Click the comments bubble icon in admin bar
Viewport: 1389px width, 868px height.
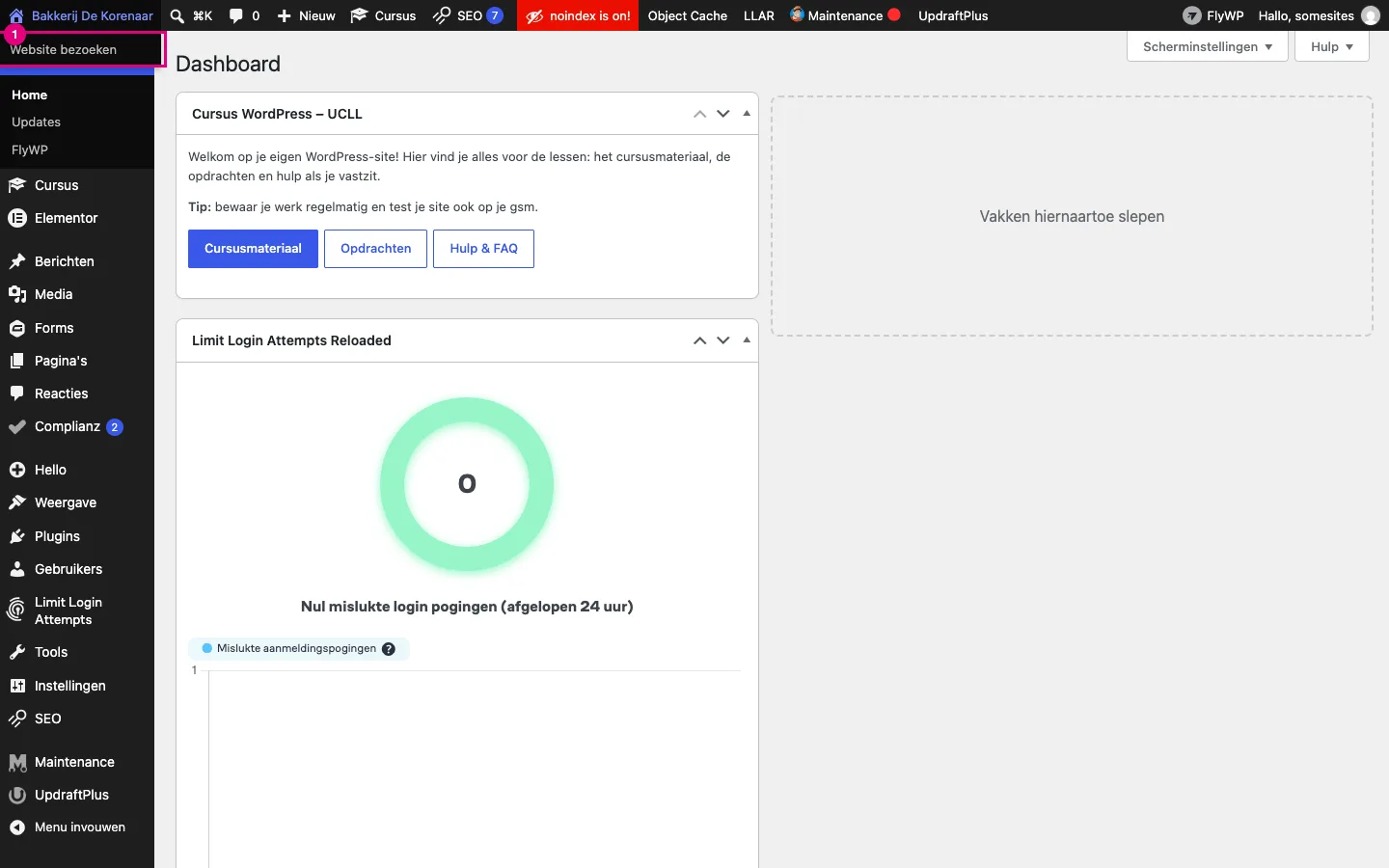(x=236, y=15)
